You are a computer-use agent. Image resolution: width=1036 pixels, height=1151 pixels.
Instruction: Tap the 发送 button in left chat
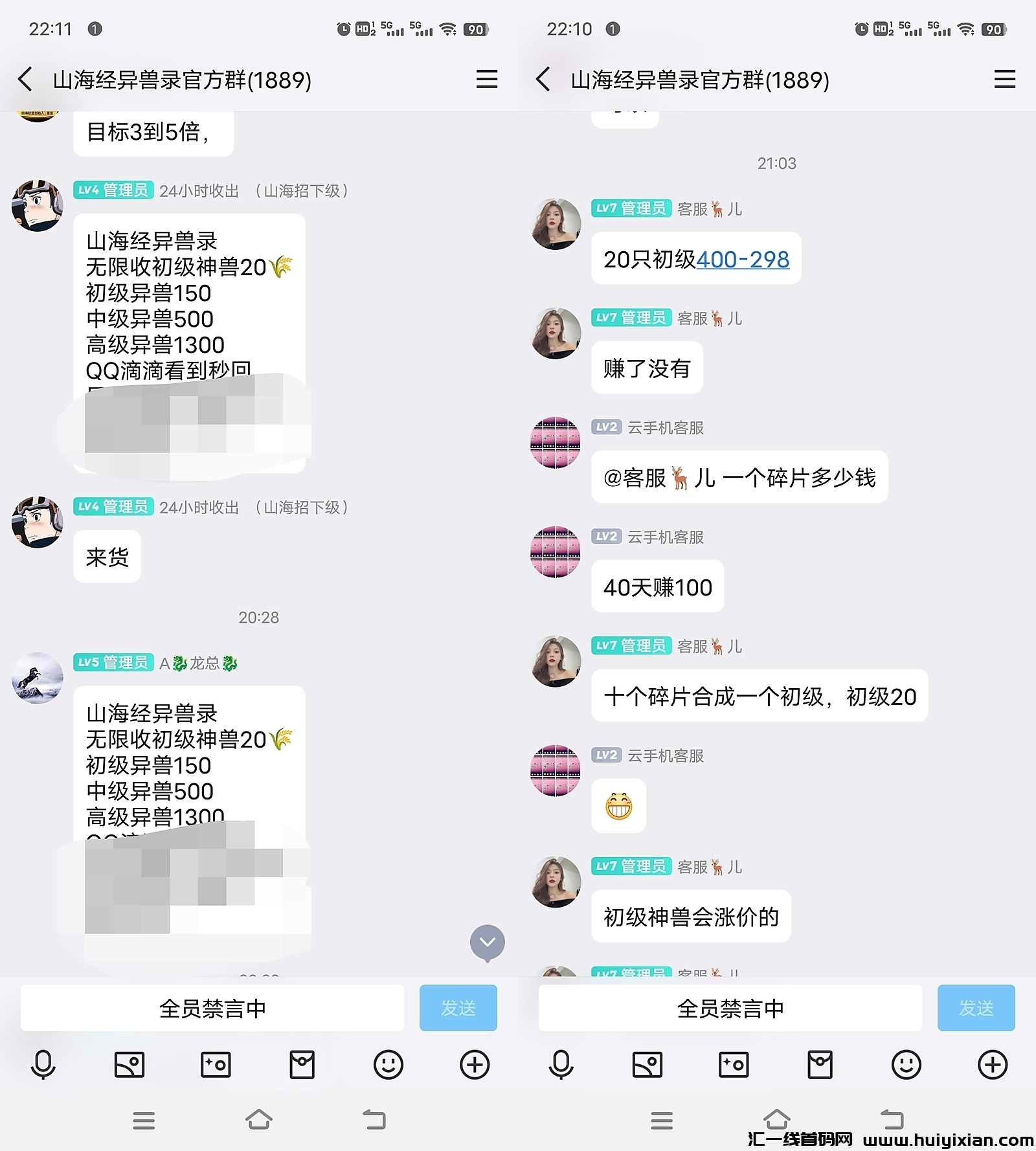tap(458, 1008)
